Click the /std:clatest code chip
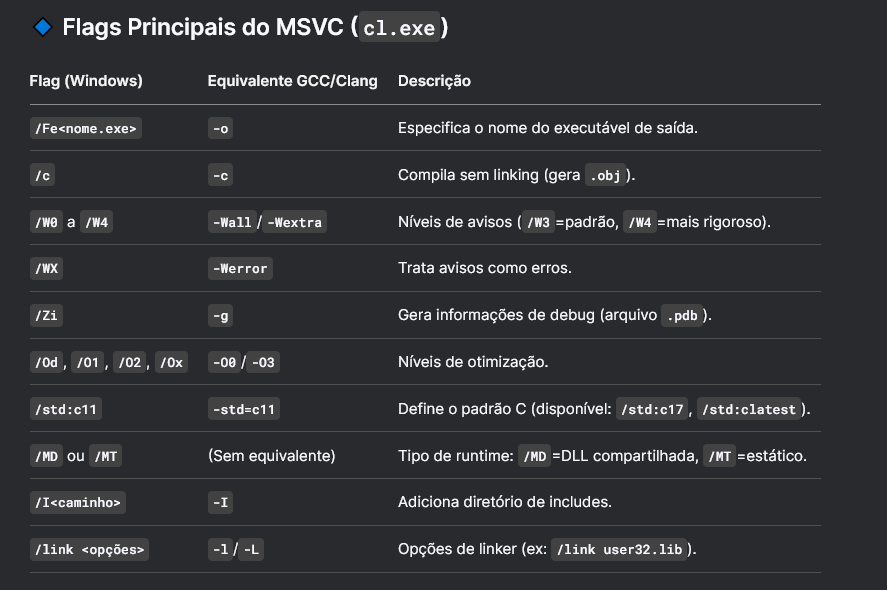This screenshot has height=590, width=887. (752, 409)
